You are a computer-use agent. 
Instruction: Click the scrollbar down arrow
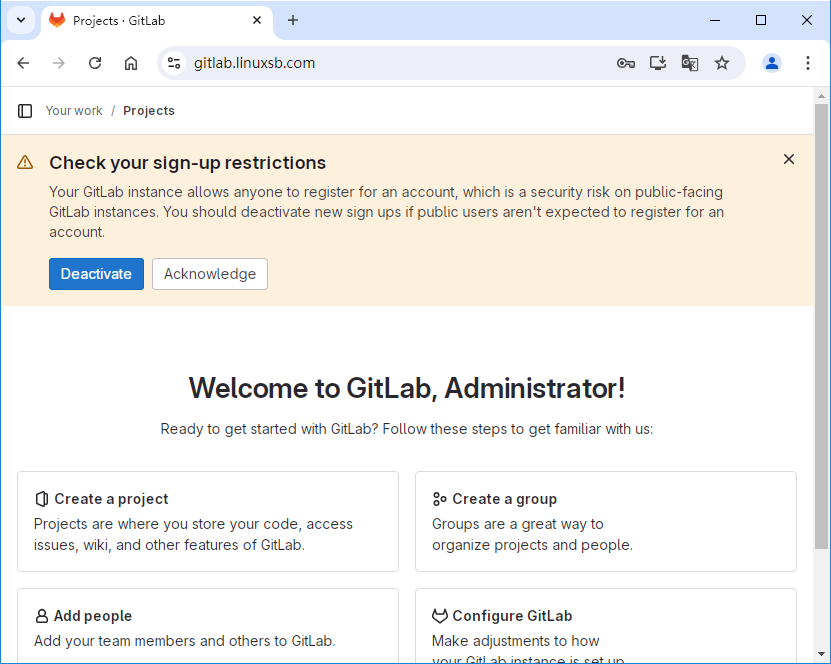(821, 654)
